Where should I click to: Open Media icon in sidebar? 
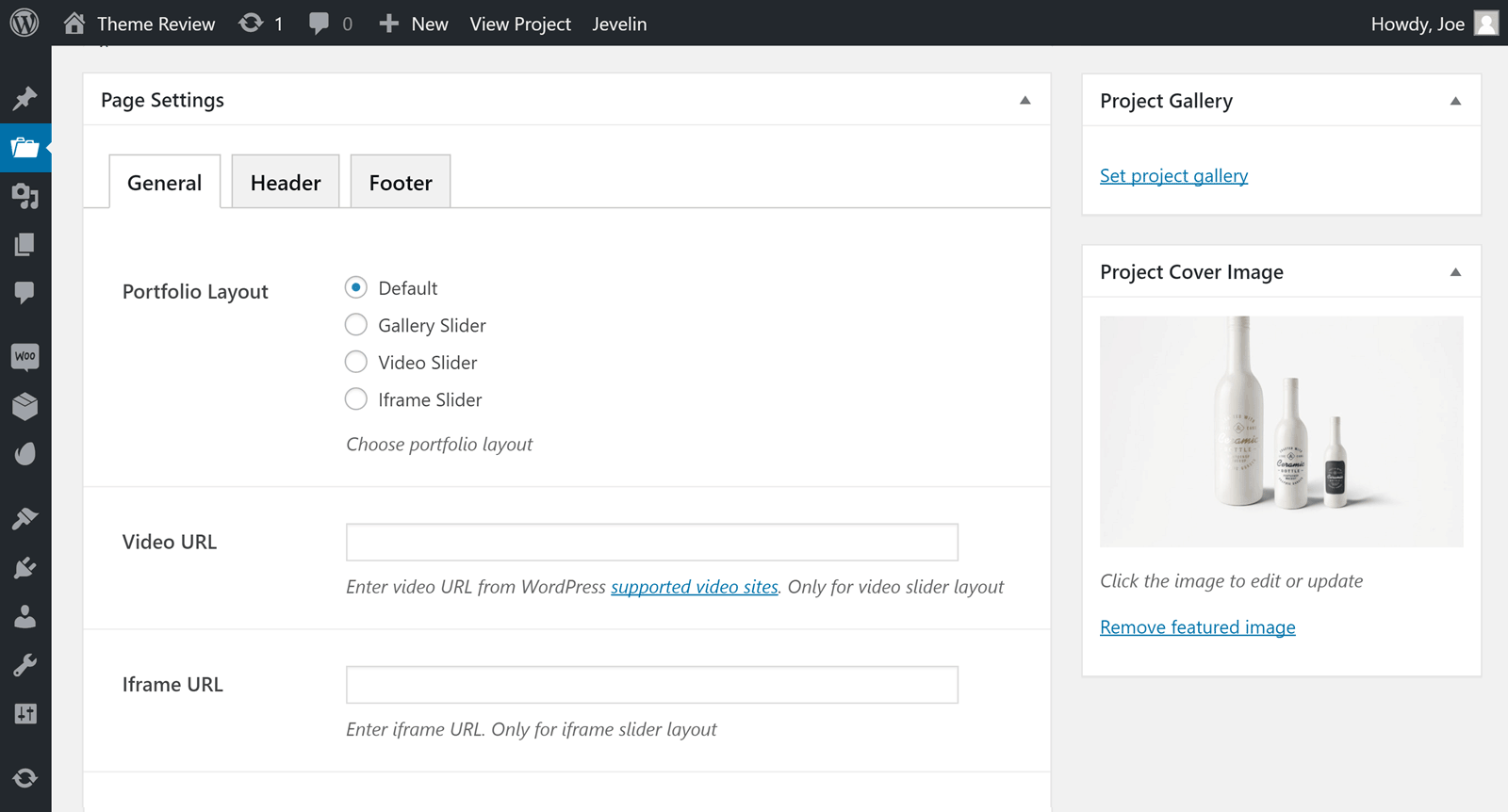click(25, 196)
